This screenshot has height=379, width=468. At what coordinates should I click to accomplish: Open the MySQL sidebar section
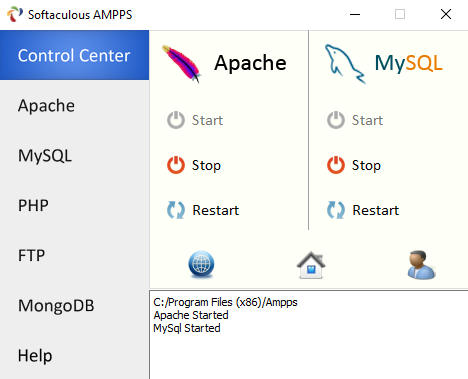coord(74,155)
